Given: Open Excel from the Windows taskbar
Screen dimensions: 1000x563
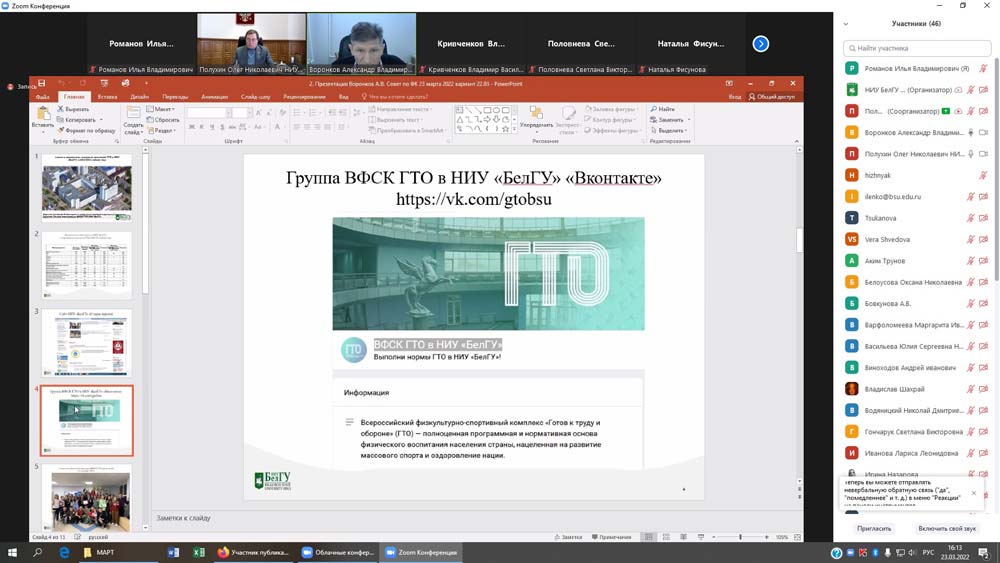Looking at the screenshot, I should (x=199, y=552).
